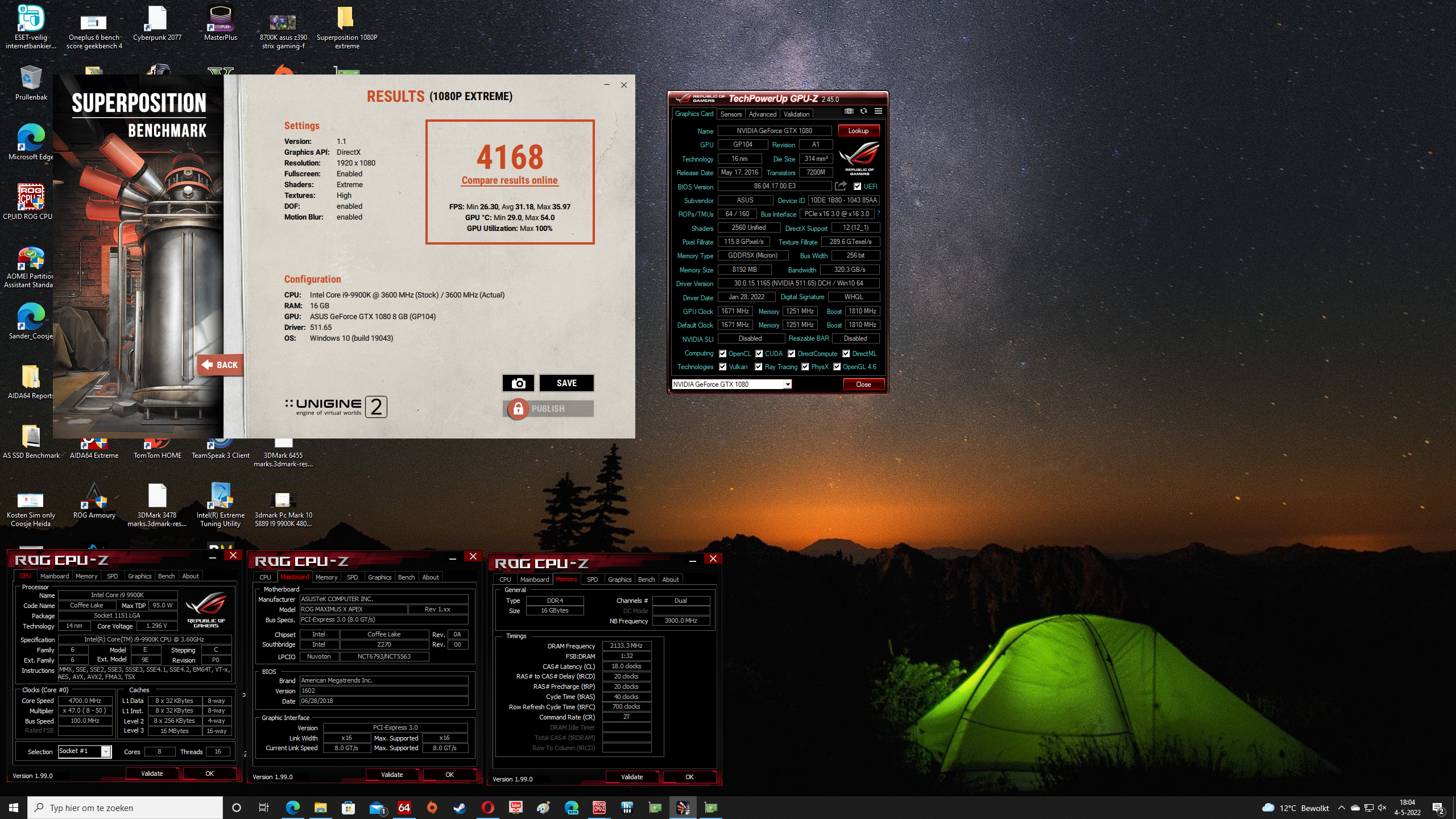Open the clock showing 18:04 4-5-2022
Image resolution: width=1456 pixels, height=819 pixels.
pos(1407,808)
